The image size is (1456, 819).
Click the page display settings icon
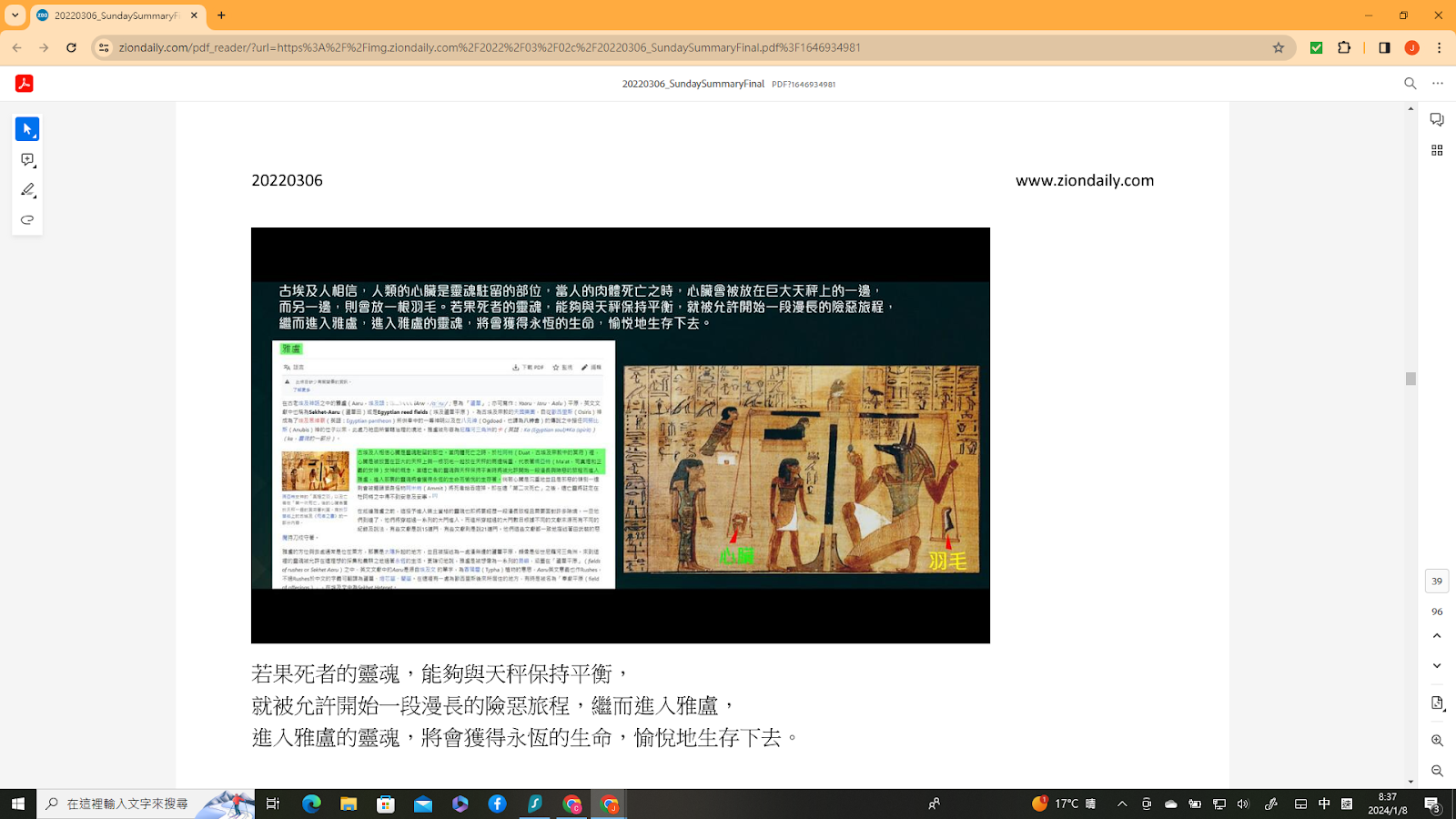coord(1437,703)
